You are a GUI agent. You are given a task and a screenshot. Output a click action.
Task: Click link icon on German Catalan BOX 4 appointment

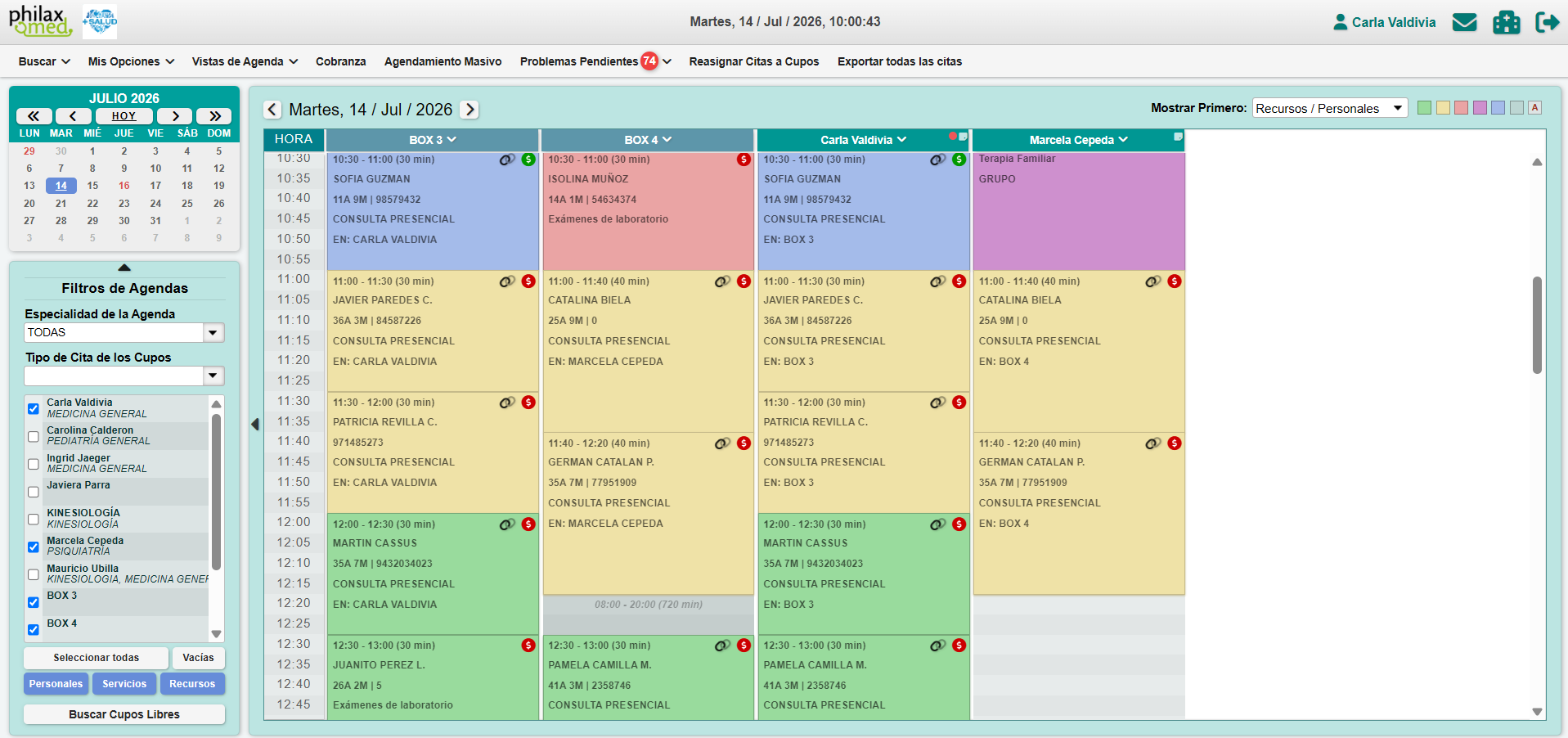[722, 443]
